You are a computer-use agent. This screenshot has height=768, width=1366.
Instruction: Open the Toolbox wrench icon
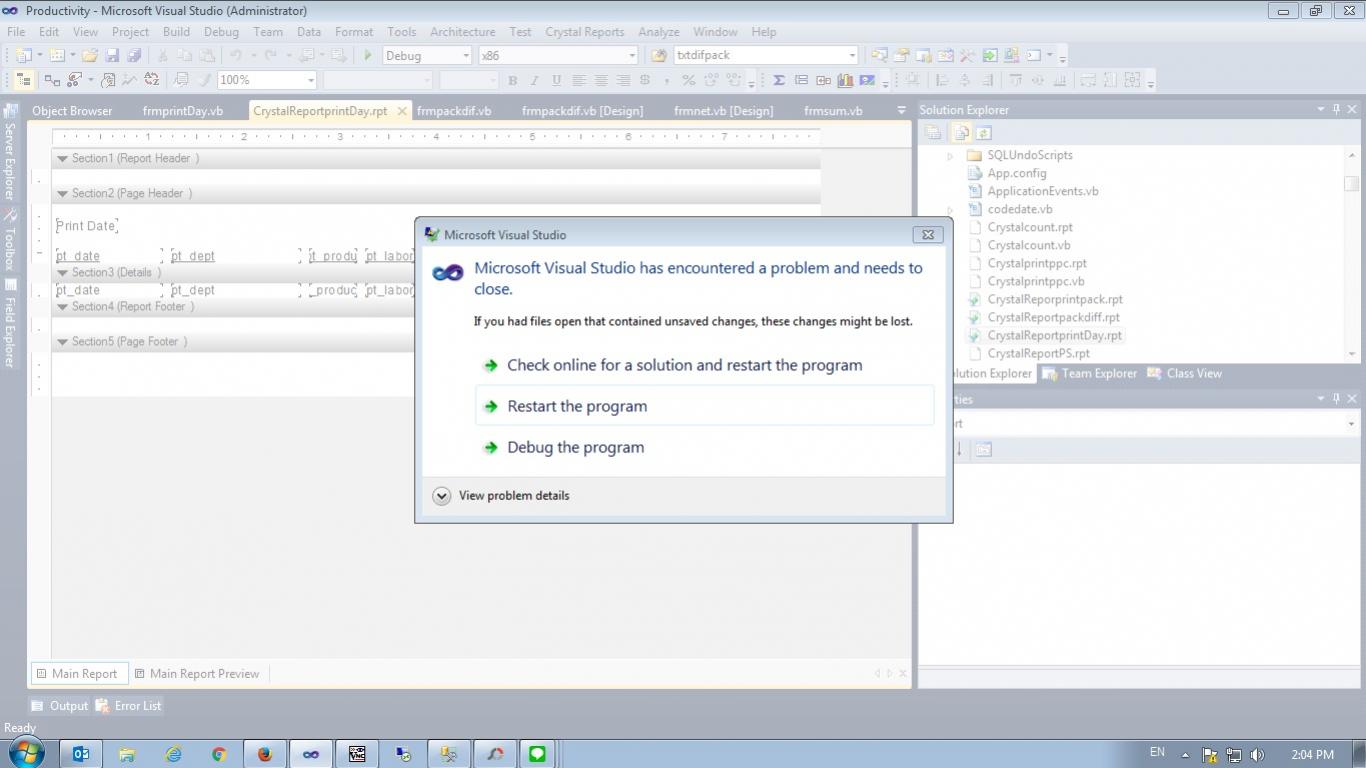point(967,55)
